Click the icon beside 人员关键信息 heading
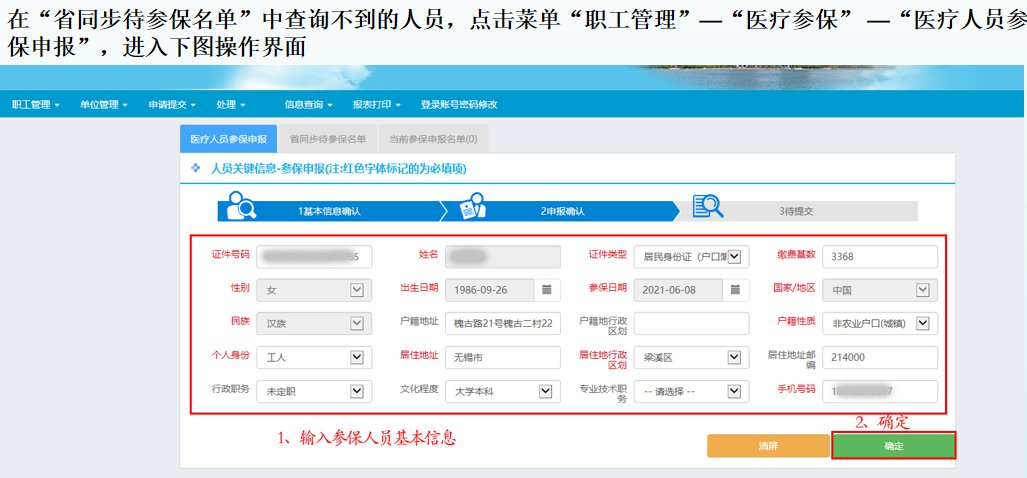 tap(196, 169)
